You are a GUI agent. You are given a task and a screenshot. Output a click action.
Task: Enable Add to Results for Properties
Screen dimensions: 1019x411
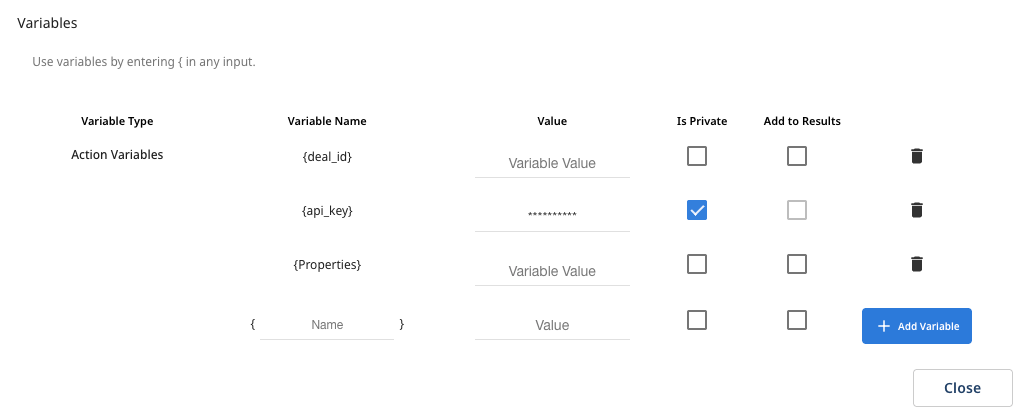pos(796,264)
